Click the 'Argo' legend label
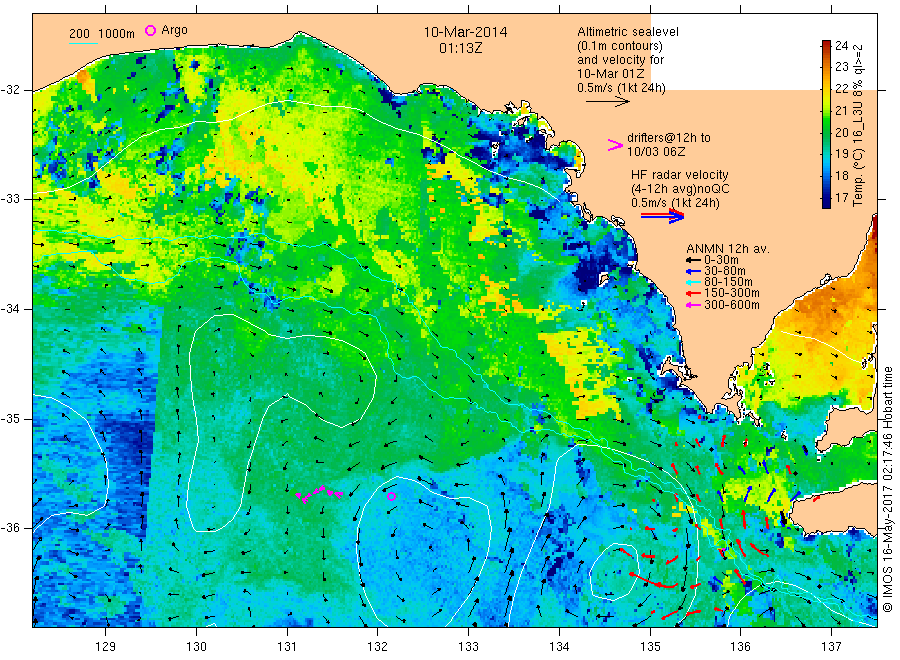 click(x=174, y=30)
